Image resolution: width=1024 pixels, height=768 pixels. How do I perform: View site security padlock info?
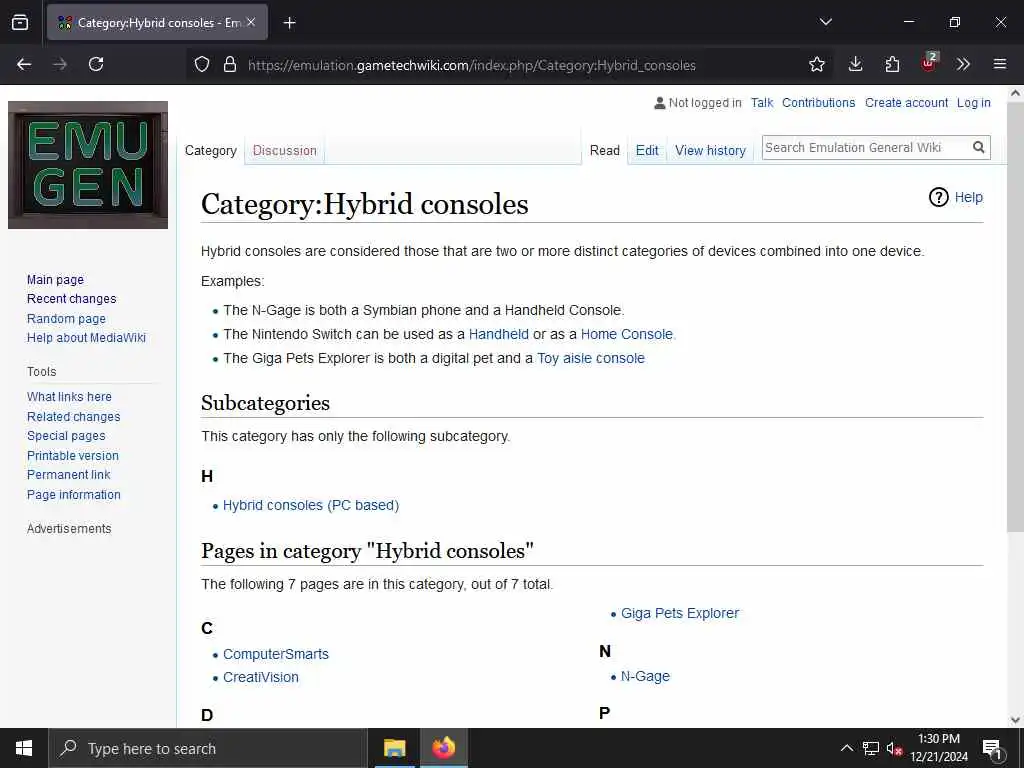pyautogui.click(x=229, y=64)
